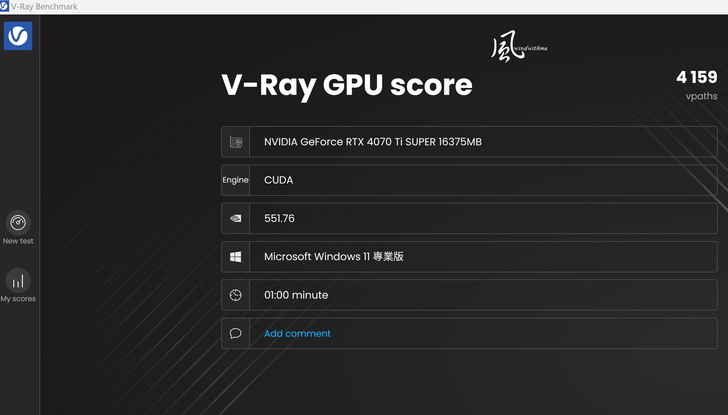Click the 4 159 vpaths score
The width and height of the screenshot is (728, 415).
pos(696,77)
